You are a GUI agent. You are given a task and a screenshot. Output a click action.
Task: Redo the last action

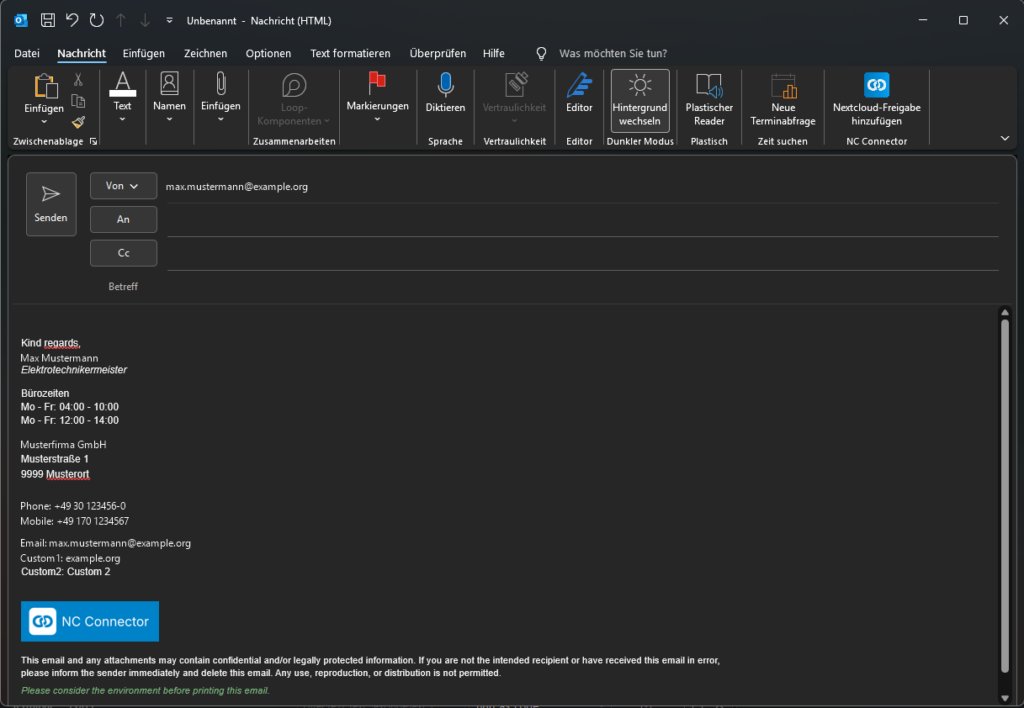click(97, 20)
